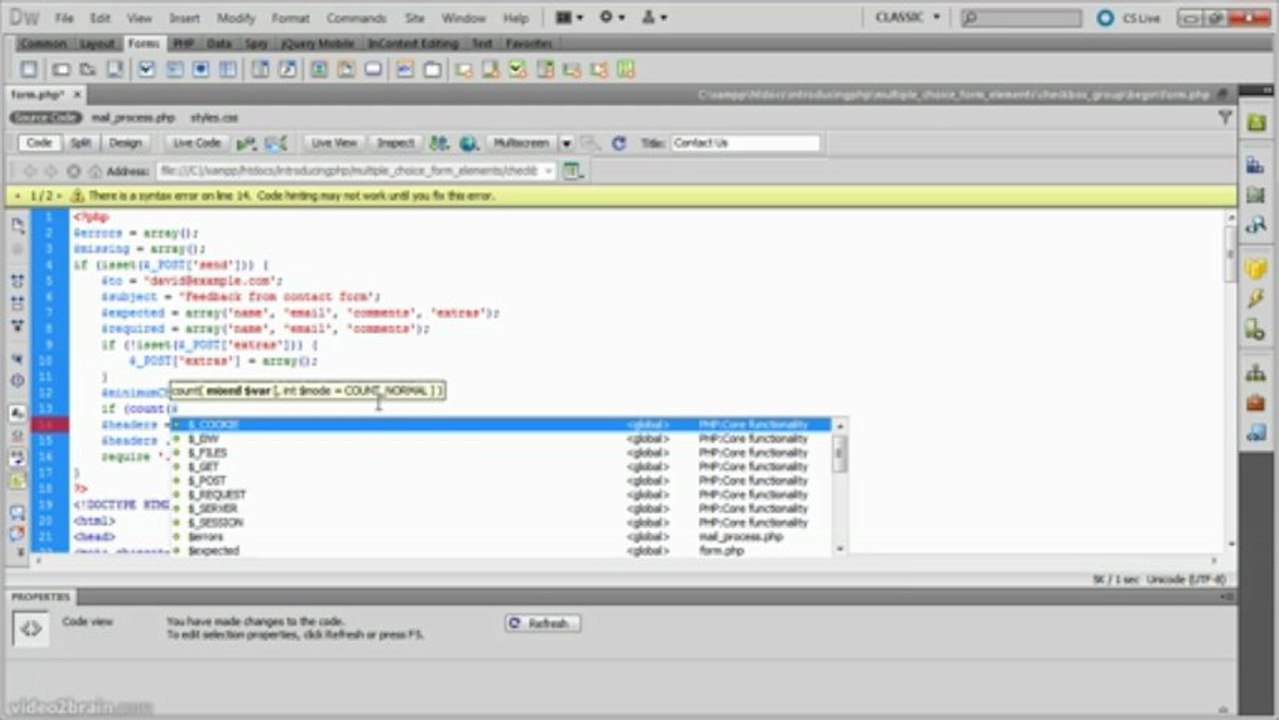Toggle Live View mode
Viewport: 1279px width, 720px height.
coord(334,143)
